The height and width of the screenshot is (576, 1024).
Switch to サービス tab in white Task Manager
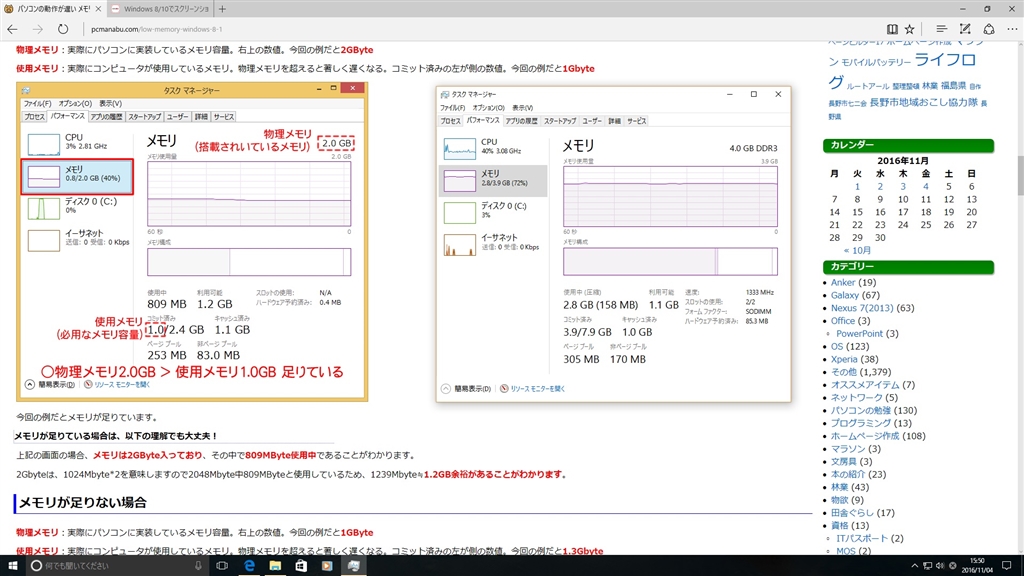(637, 121)
